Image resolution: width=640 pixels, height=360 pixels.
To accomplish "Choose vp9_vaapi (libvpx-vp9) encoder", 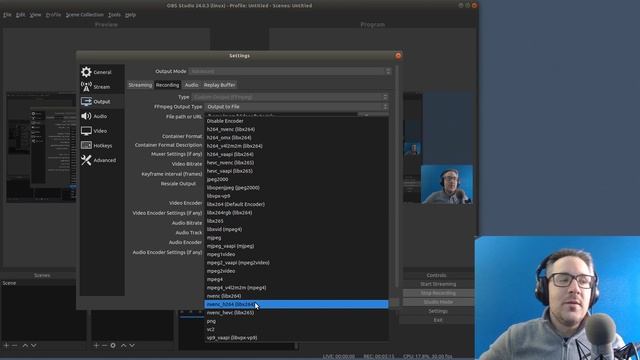I will coord(296,338).
